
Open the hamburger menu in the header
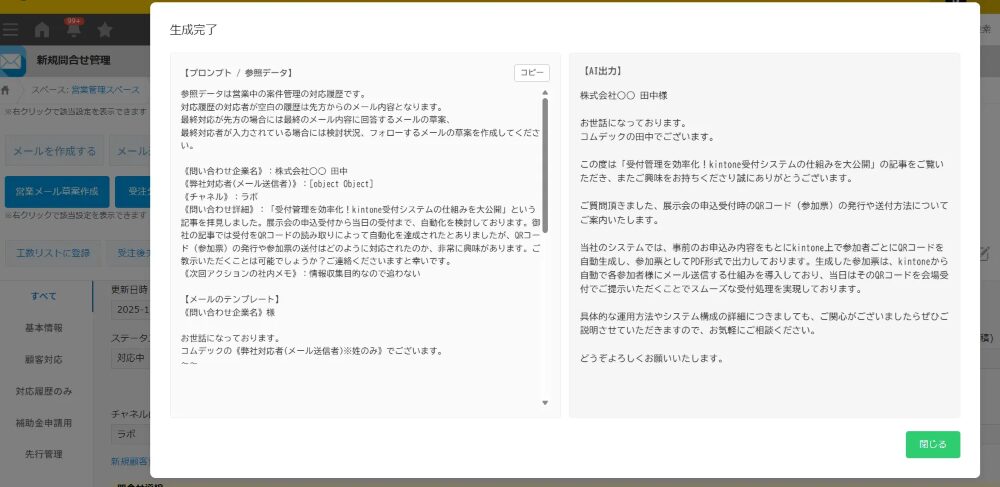10,30
